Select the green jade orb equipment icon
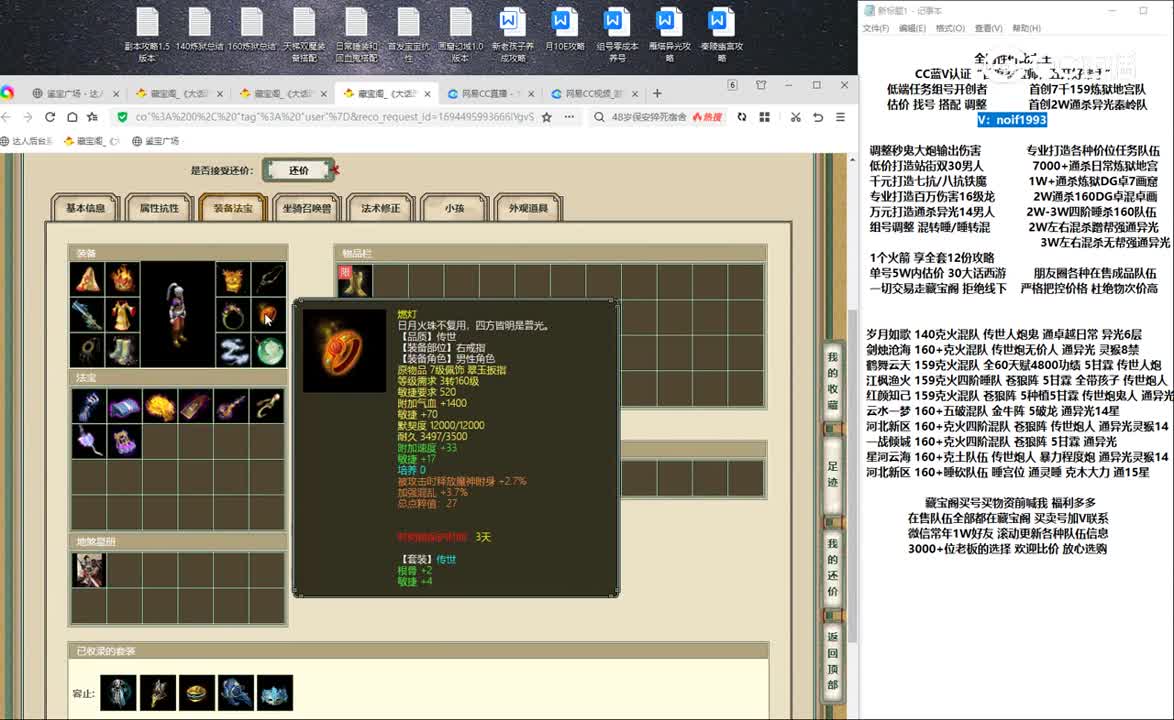Screen dimensions: 1174x720 click(x=268, y=350)
